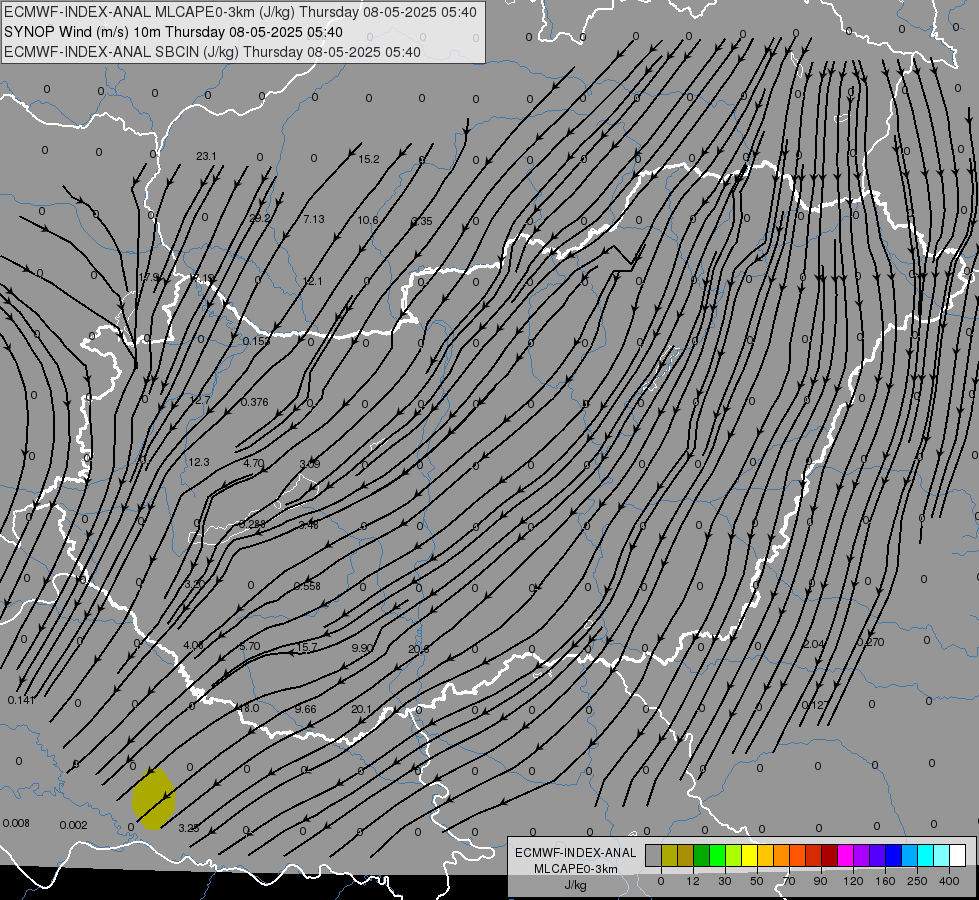
Task: Click the legend tick label '90'
Action: point(820,881)
